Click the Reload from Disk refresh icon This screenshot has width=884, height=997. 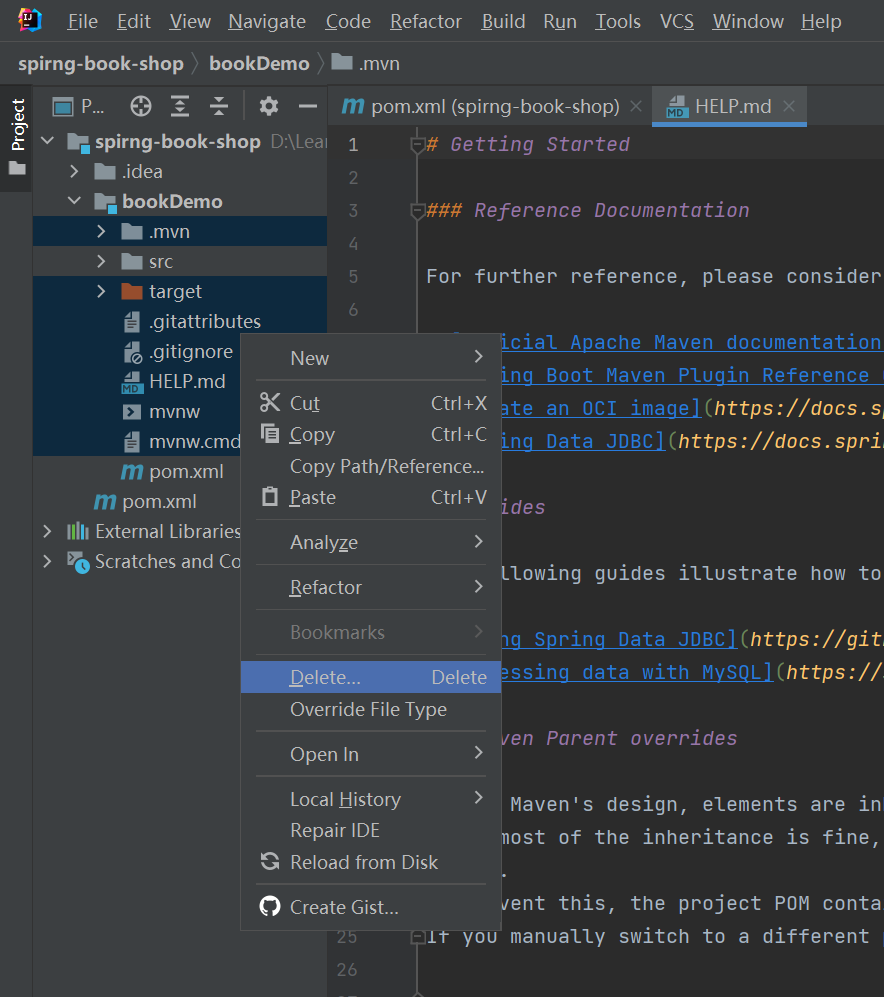(x=270, y=862)
